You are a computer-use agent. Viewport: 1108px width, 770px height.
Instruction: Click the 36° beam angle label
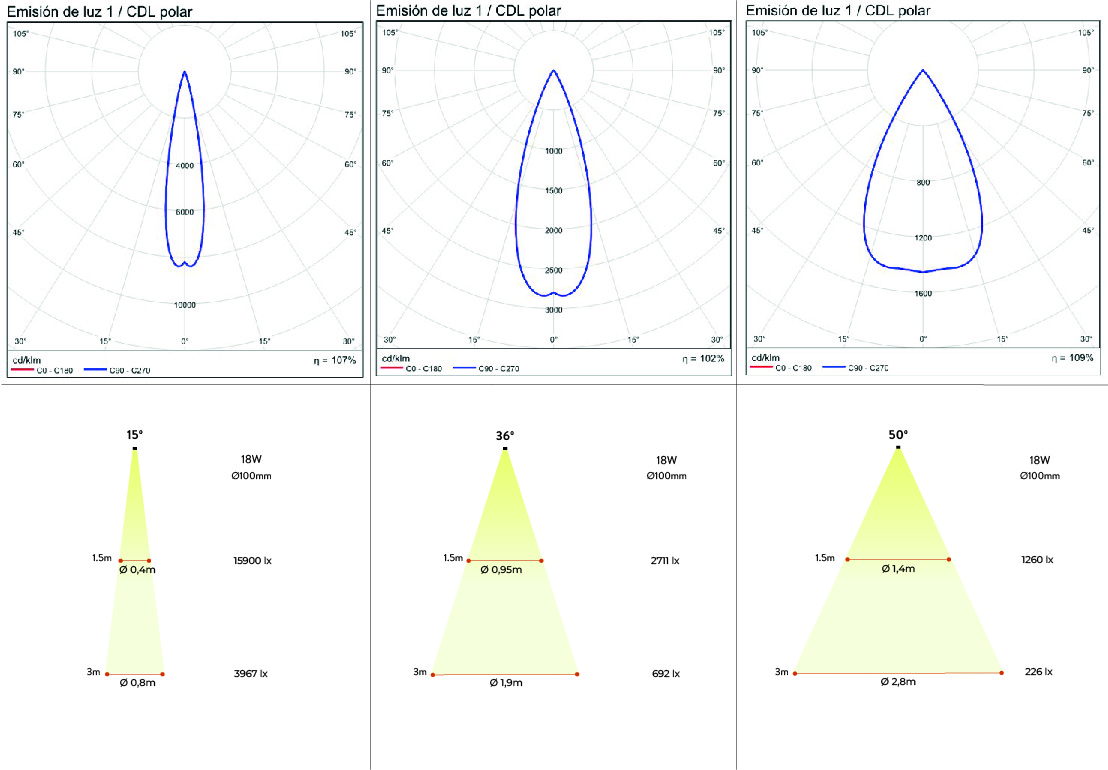click(x=505, y=435)
